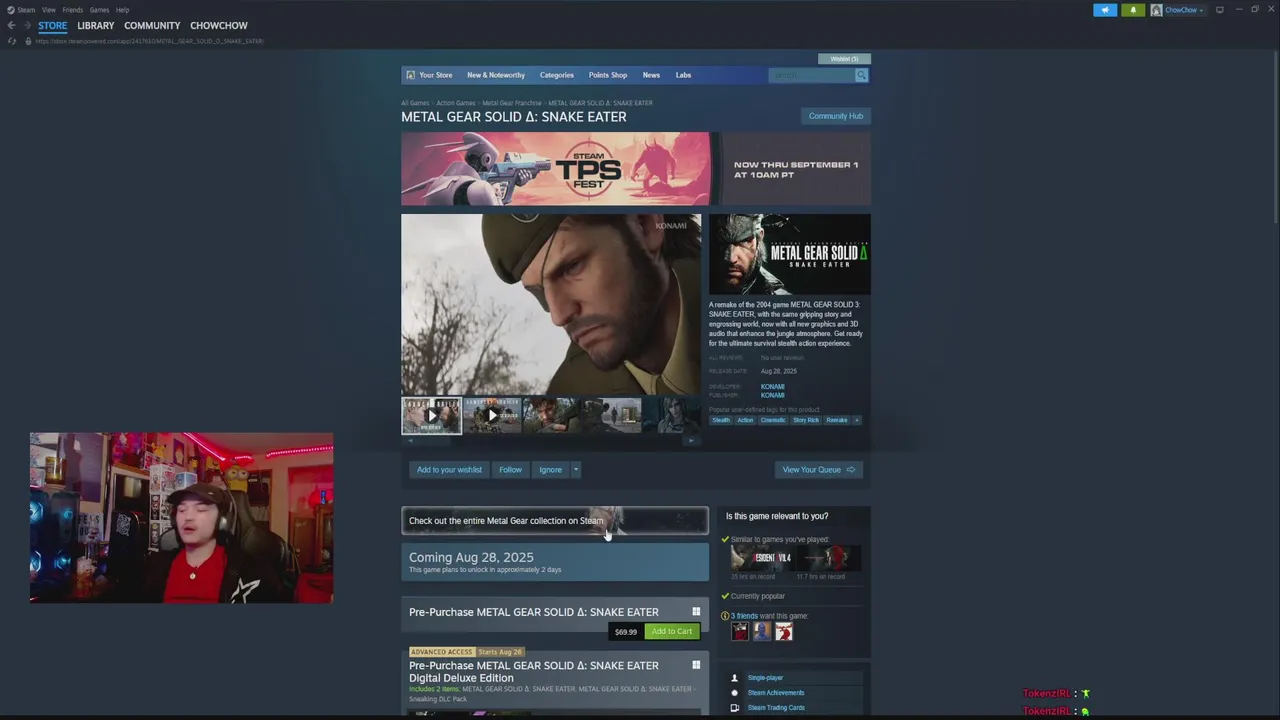The image size is (1280, 720).
Task: Open the View menu
Action: point(48,10)
